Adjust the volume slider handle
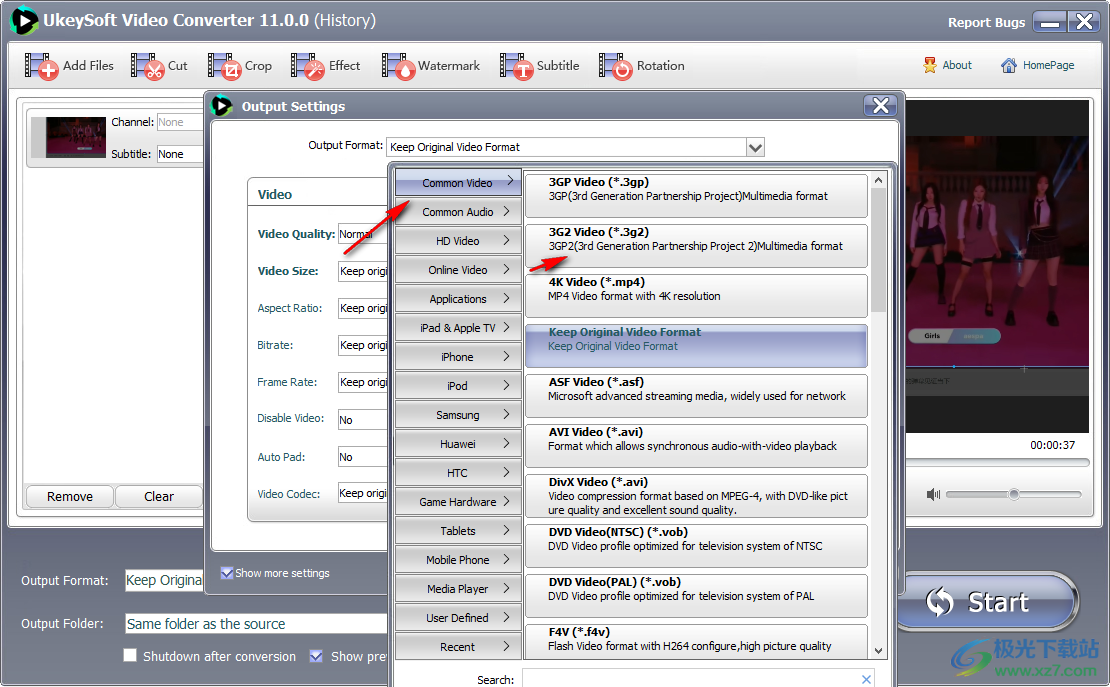Image resolution: width=1110 pixels, height=687 pixels. 1014,494
